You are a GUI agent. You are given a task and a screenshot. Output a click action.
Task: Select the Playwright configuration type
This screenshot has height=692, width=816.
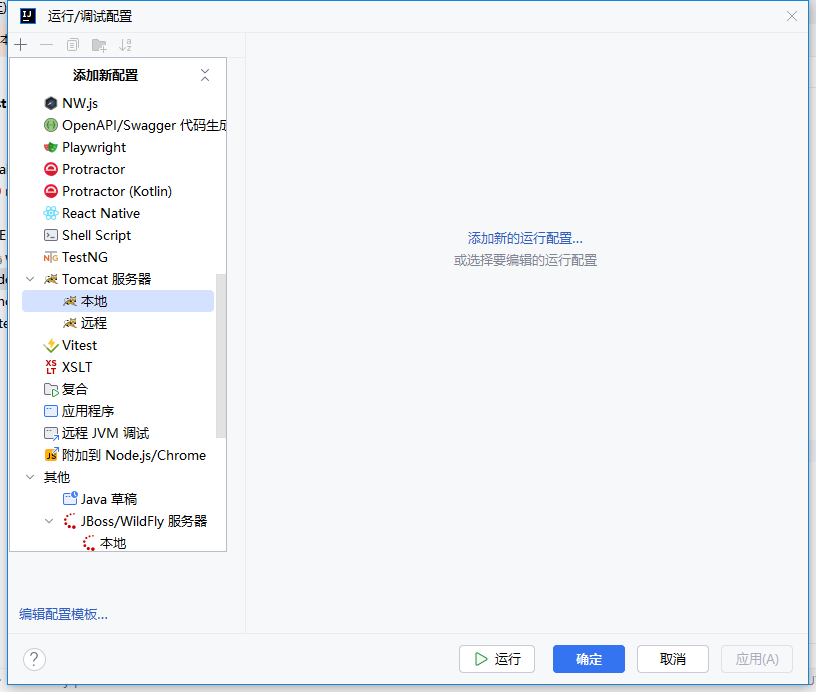(x=93, y=147)
